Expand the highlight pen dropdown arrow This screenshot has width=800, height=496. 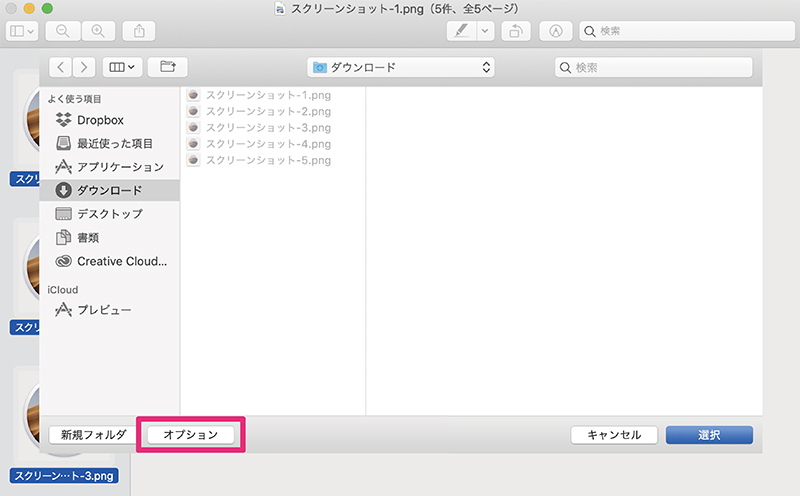click(485, 31)
